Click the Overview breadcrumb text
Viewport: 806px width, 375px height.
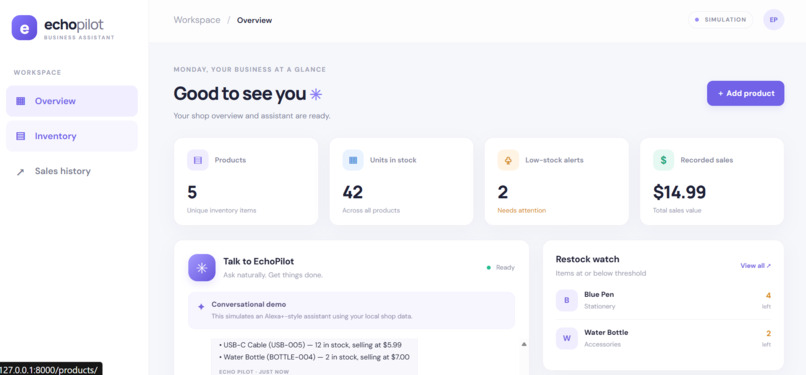pos(254,21)
